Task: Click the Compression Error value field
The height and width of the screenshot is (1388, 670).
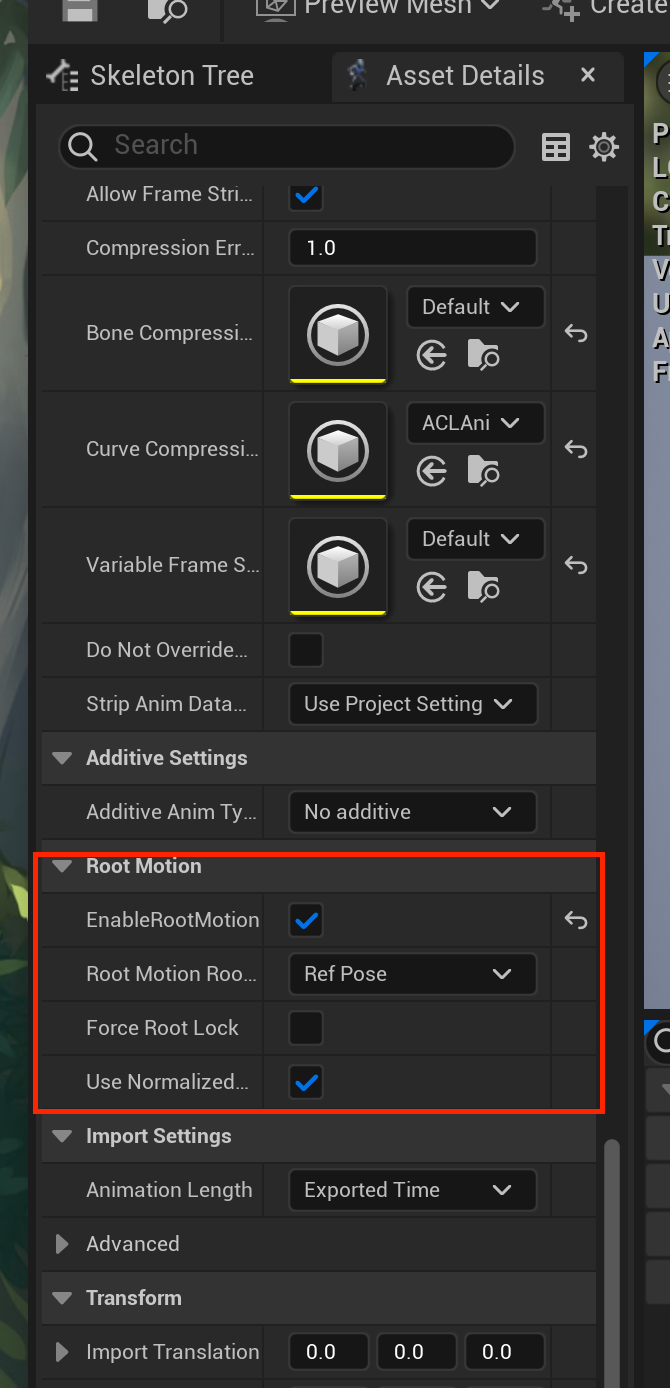Action: click(413, 247)
